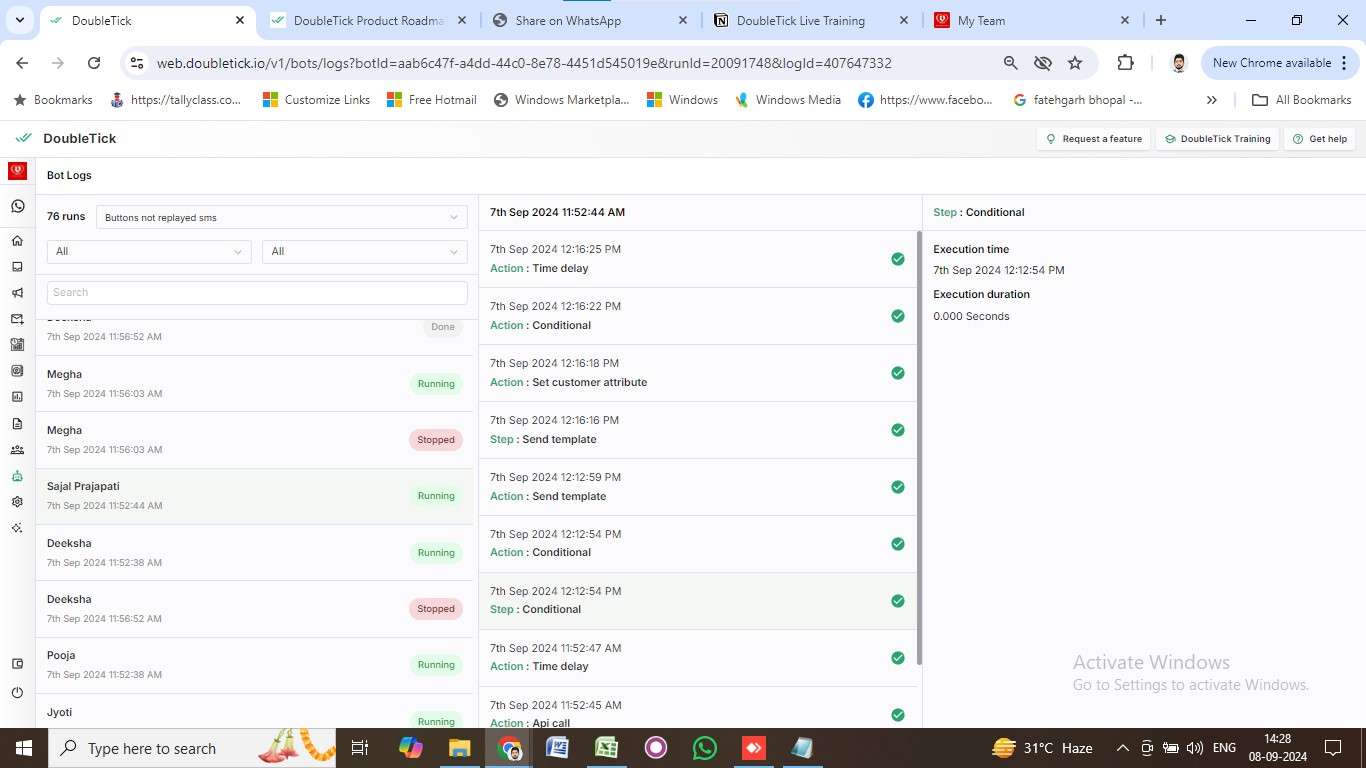
Task: Open the analytics chart icon in sidebar
Action: 17,397
